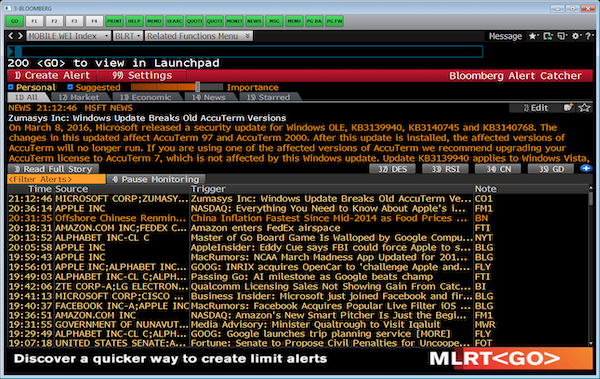Expand the BLRT function dropdown
600x379 pixels.
tap(128, 36)
